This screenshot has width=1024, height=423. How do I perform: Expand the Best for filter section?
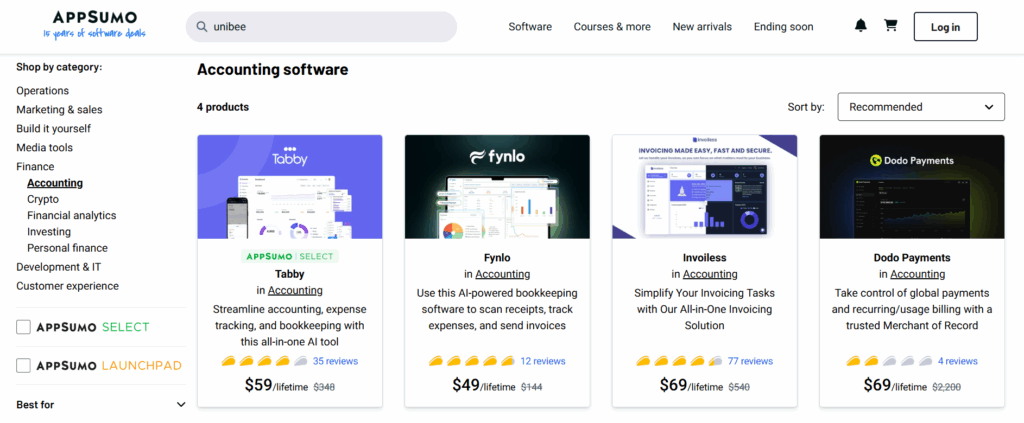click(x=181, y=405)
